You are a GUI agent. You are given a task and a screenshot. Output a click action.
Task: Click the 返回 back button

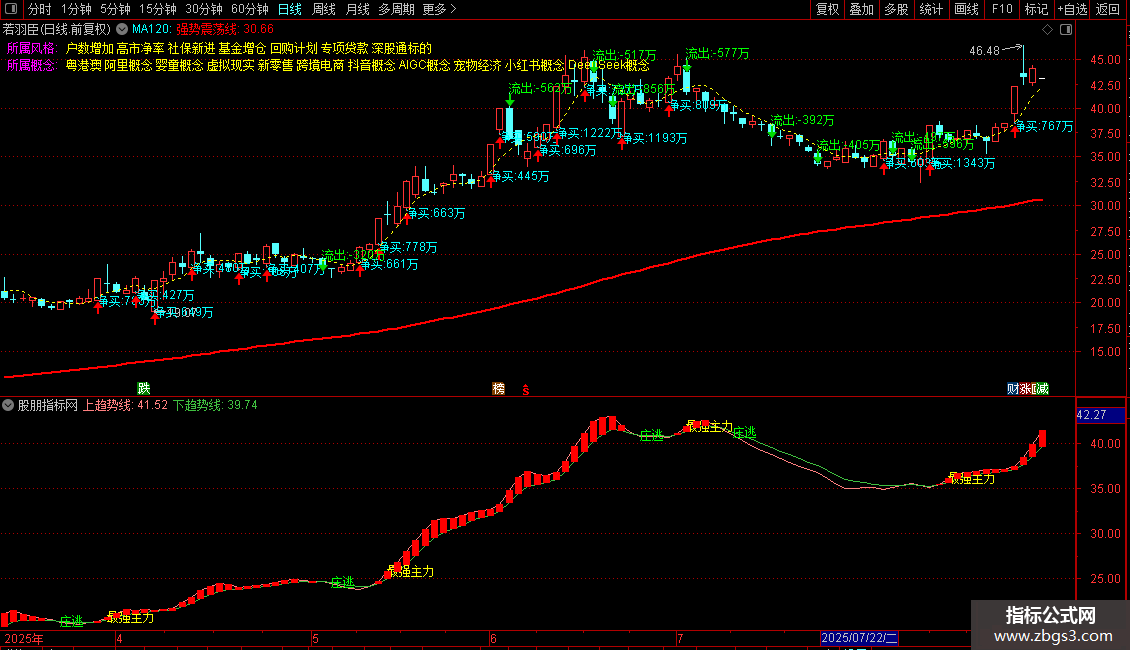click(1108, 9)
